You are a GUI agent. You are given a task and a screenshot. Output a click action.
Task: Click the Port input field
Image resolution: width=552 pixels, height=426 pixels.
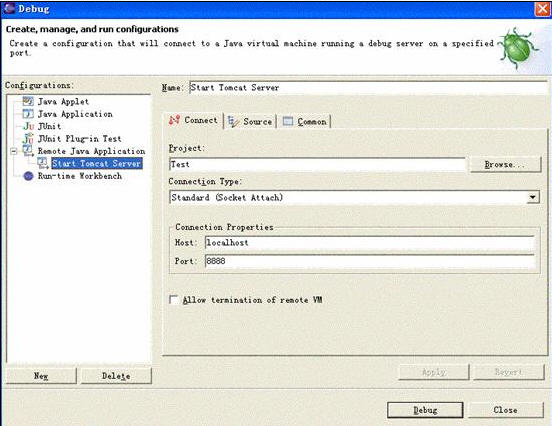(x=370, y=261)
